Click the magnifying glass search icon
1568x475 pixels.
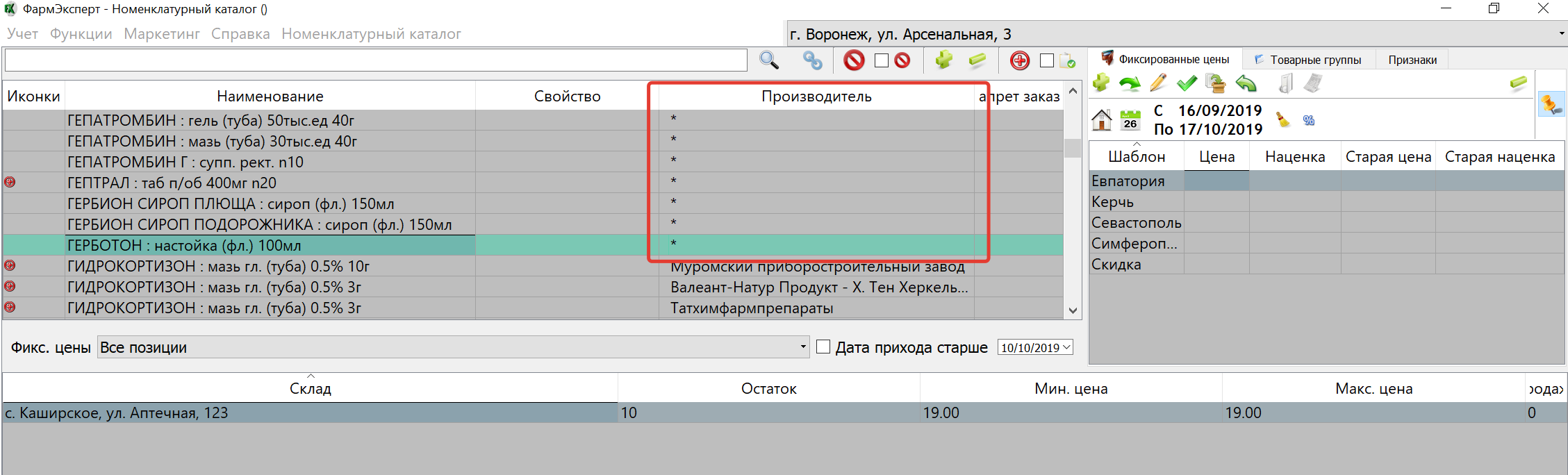768,60
